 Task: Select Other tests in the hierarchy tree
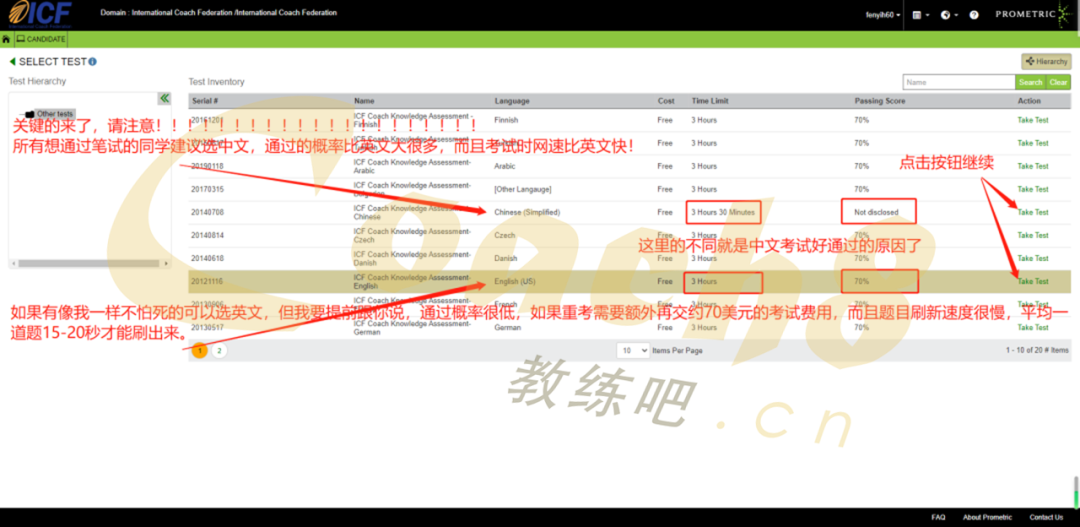(54, 114)
